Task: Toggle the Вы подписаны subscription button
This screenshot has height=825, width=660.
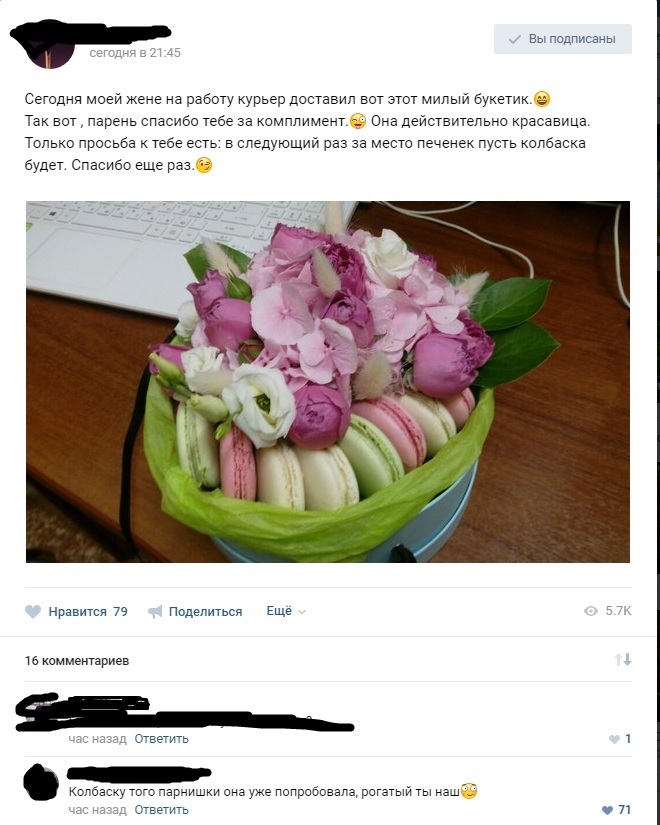Action: 563,39
